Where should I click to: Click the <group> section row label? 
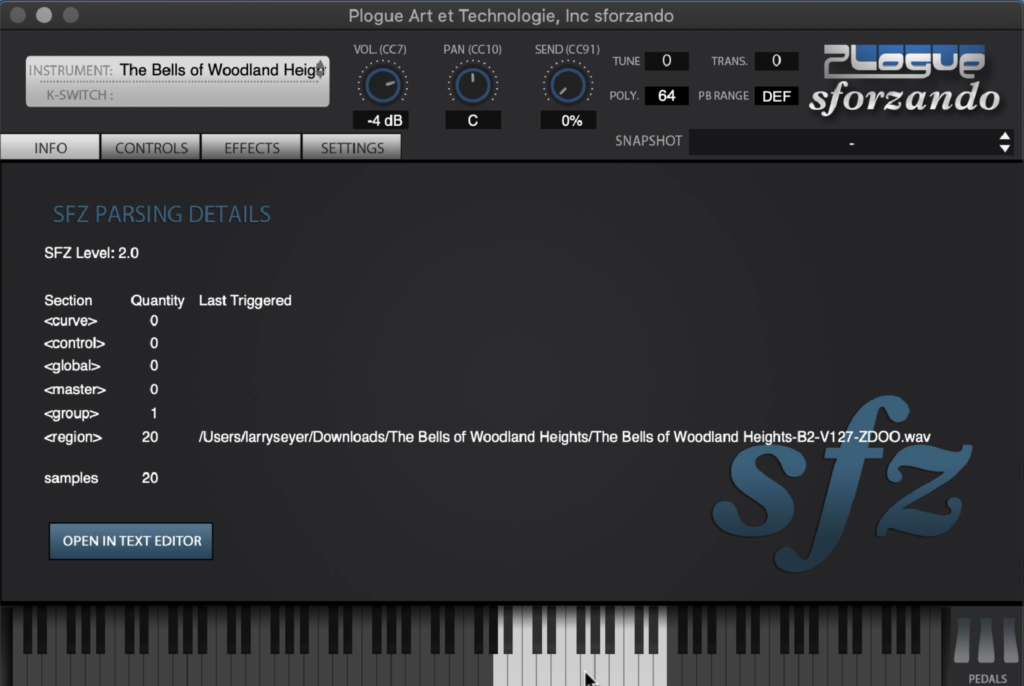tap(71, 414)
